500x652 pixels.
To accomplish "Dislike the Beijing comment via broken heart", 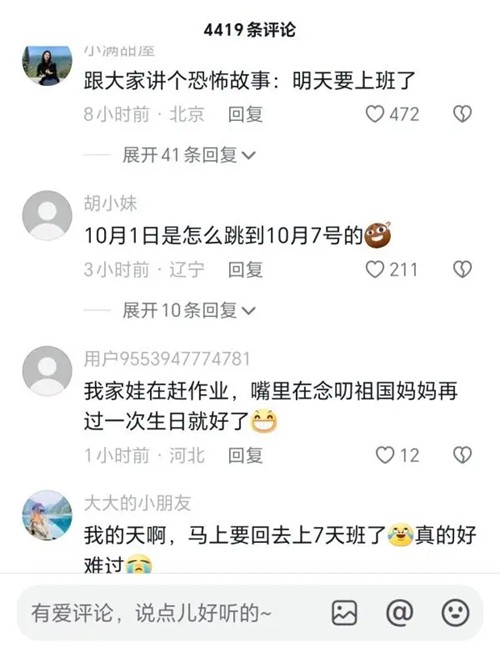I will [462, 114].
